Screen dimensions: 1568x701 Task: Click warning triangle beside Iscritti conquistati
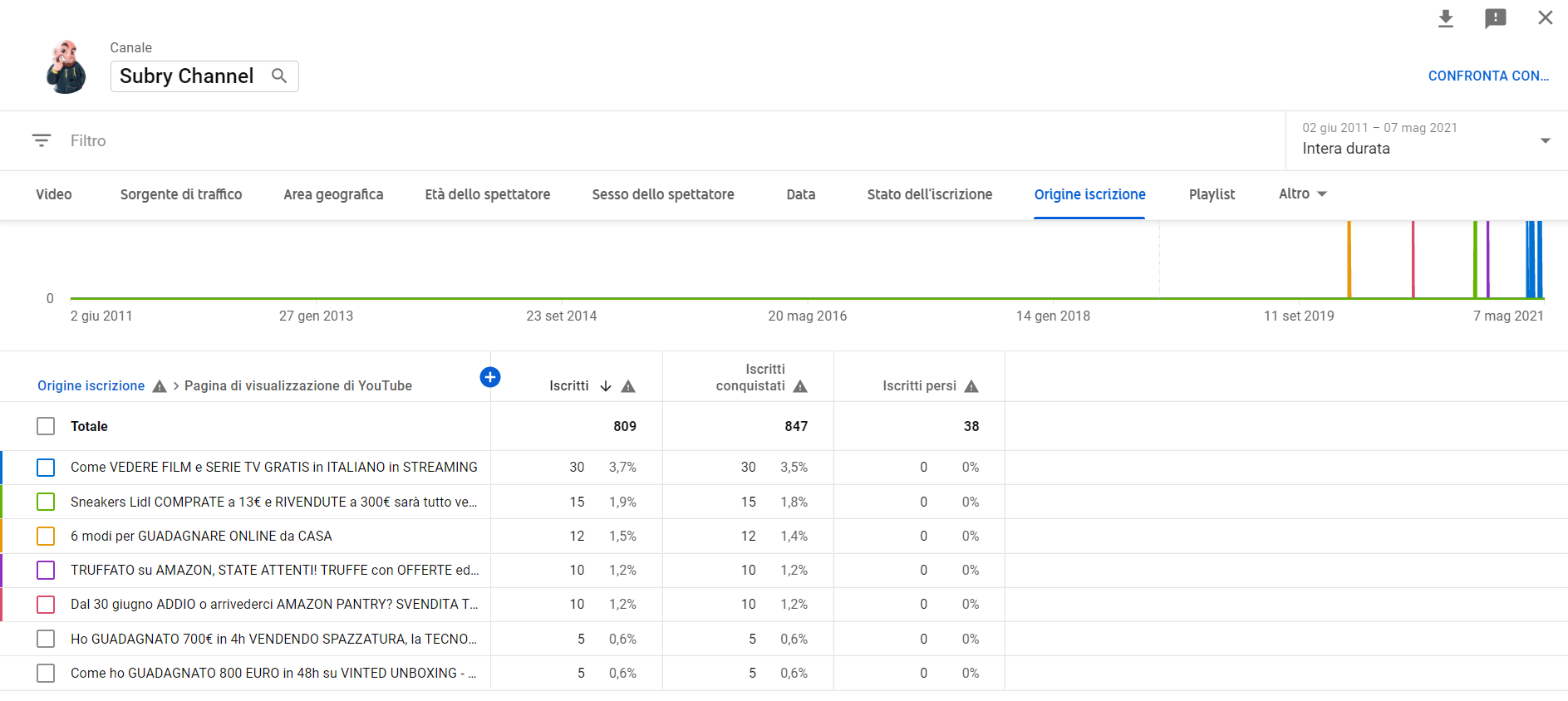pos(800,386)
